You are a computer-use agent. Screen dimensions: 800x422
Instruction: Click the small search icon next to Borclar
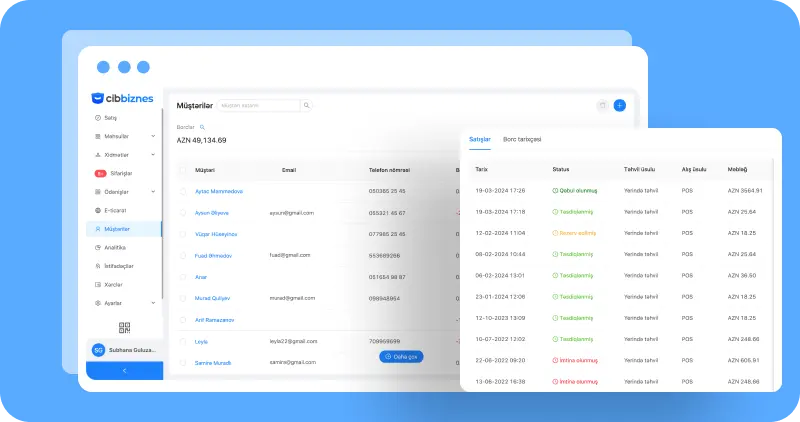click(x=202, y=127)
